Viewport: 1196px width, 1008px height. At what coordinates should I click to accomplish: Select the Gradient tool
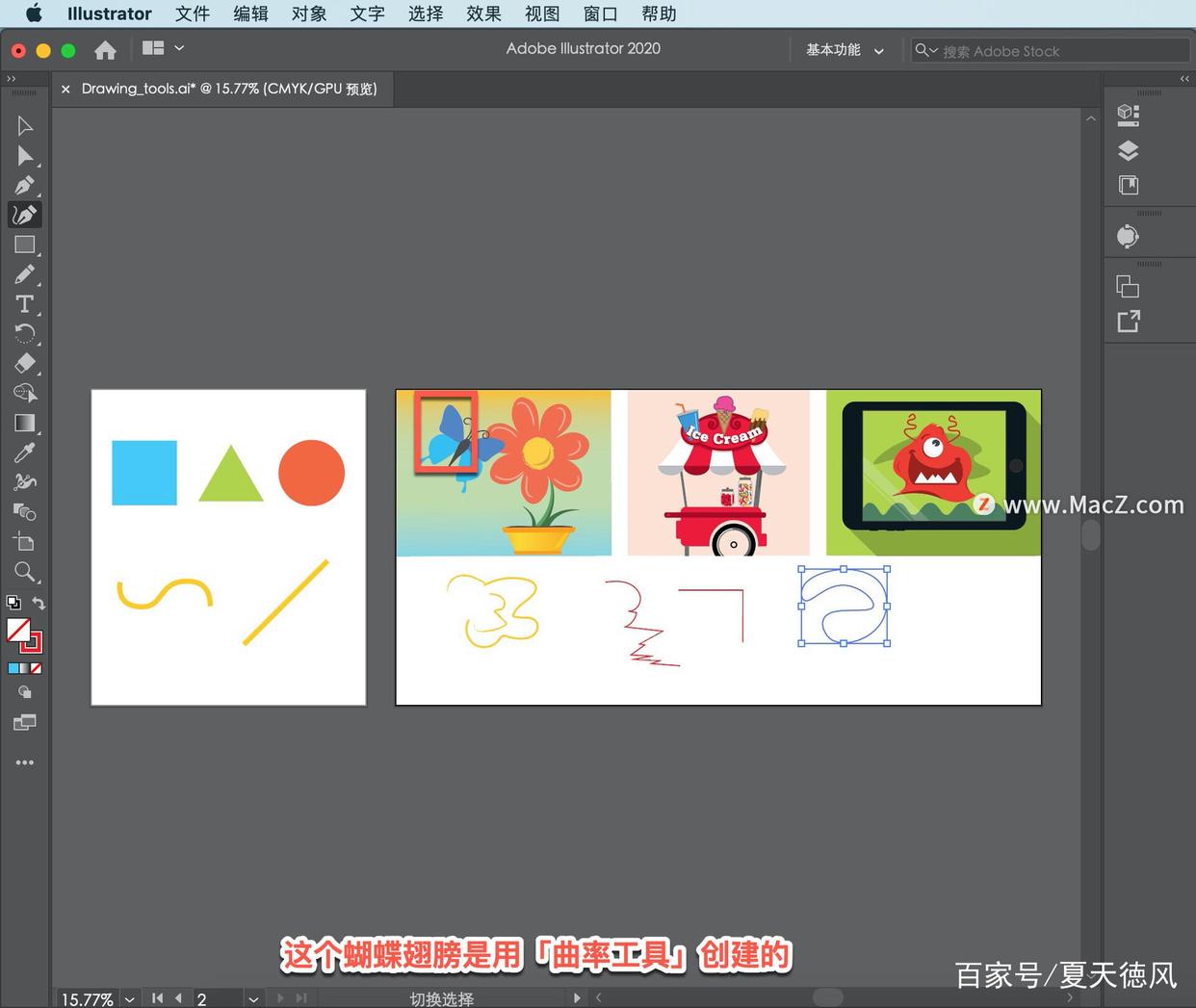25,423
